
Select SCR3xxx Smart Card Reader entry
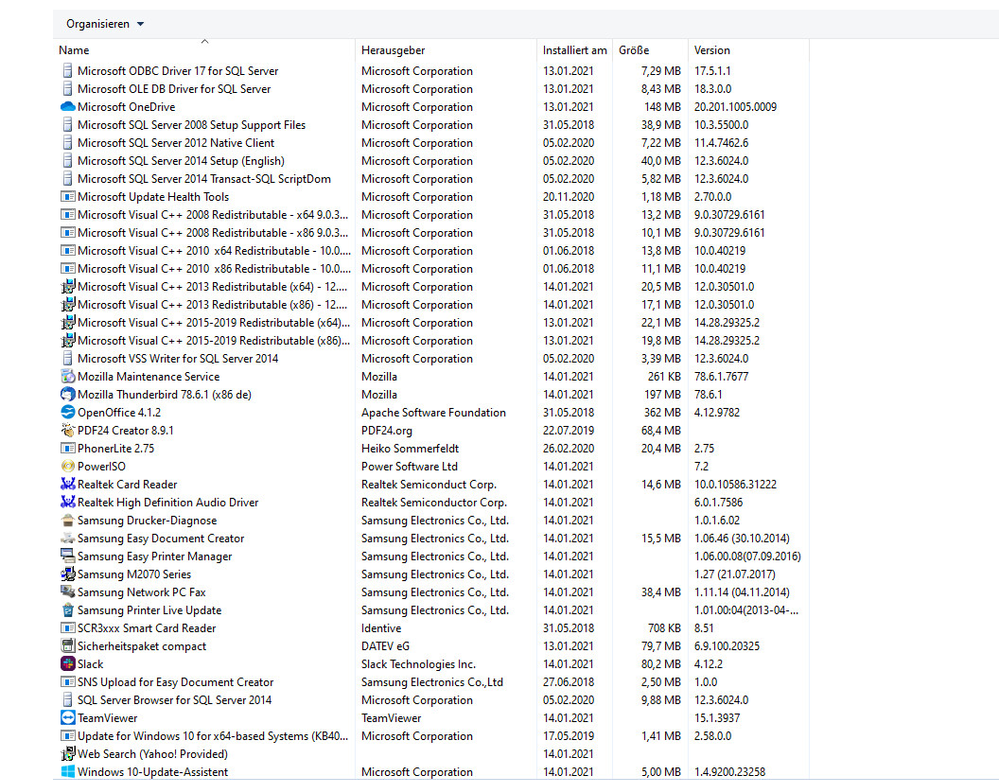point(147,628)
